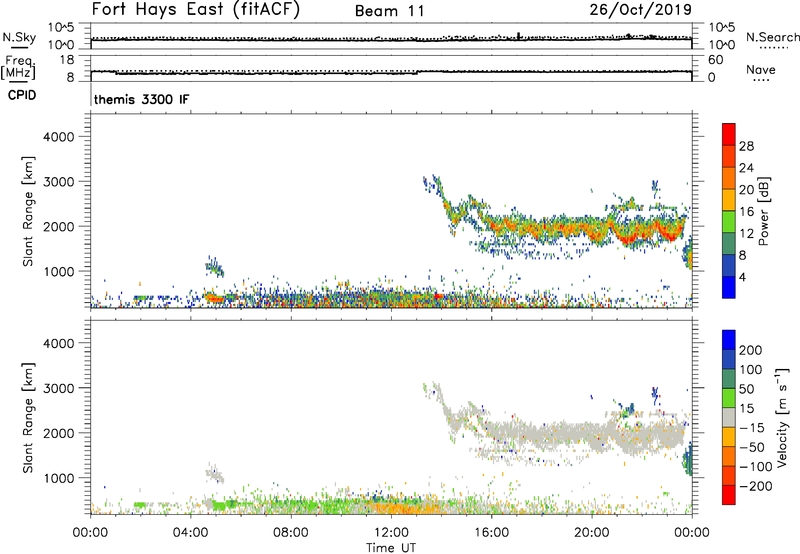Click the 'Fort Hays East (fitACF)' title
800x554 pixels.
point(196,10)
